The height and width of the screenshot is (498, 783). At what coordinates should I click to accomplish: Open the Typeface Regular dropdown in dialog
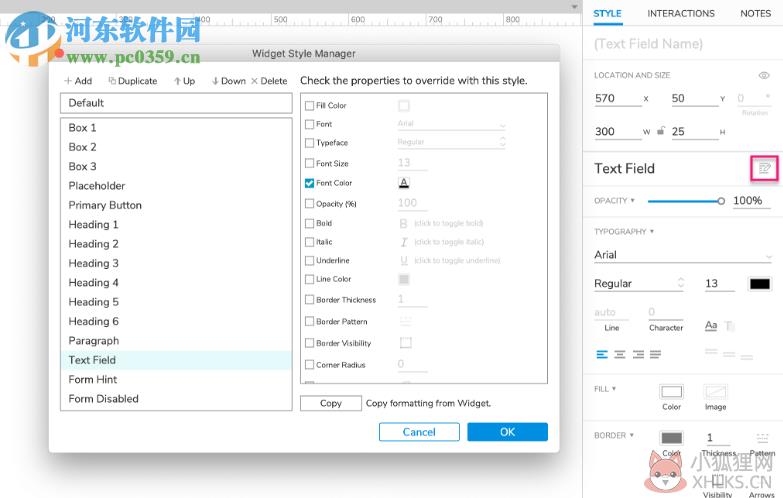click(x=452, y=142)
